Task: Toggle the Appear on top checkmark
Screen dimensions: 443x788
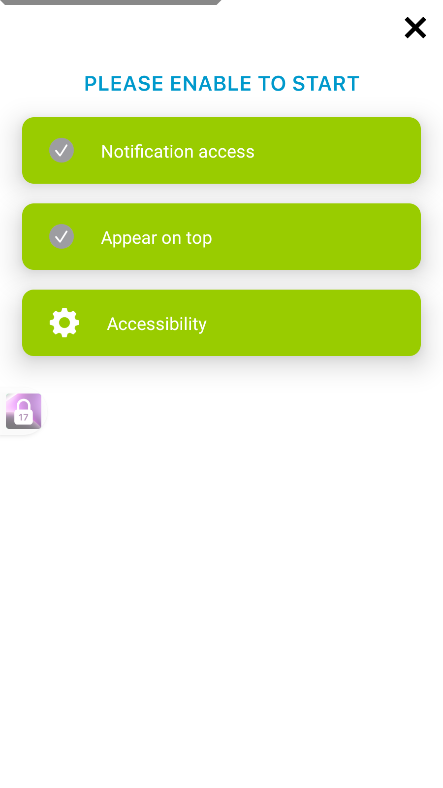Action: (x=61, y=236)
